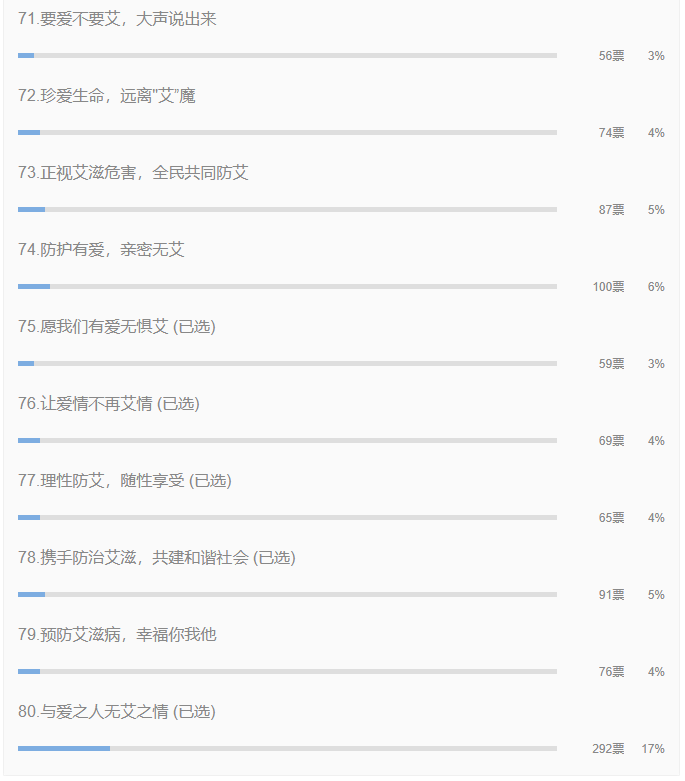
Task: Click the 6% percentage label
Action: click(x=656, y=287)
